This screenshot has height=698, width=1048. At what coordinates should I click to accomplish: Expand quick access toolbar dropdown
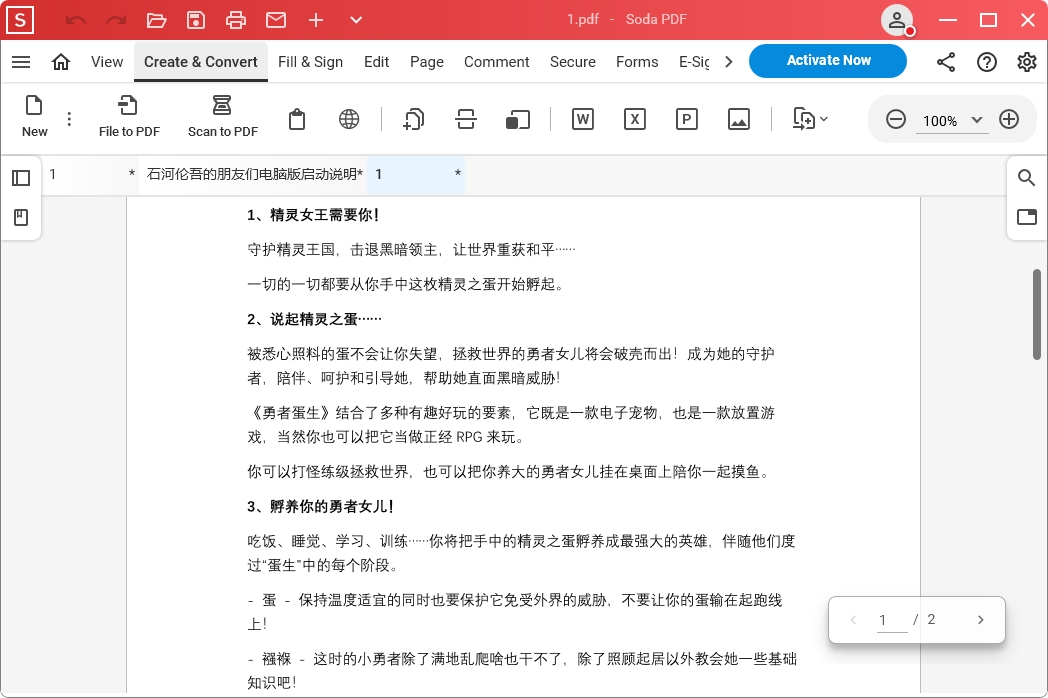click(356, 20)
